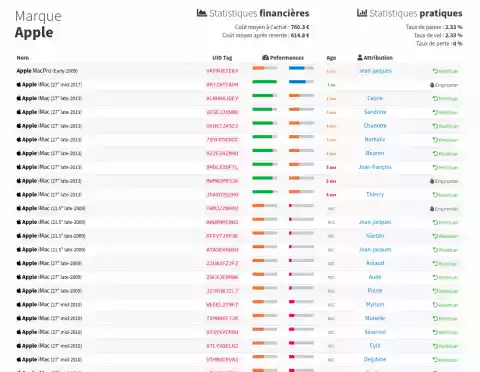Click the Apple logo in Charlotte's row

click(x=19, y=126)
